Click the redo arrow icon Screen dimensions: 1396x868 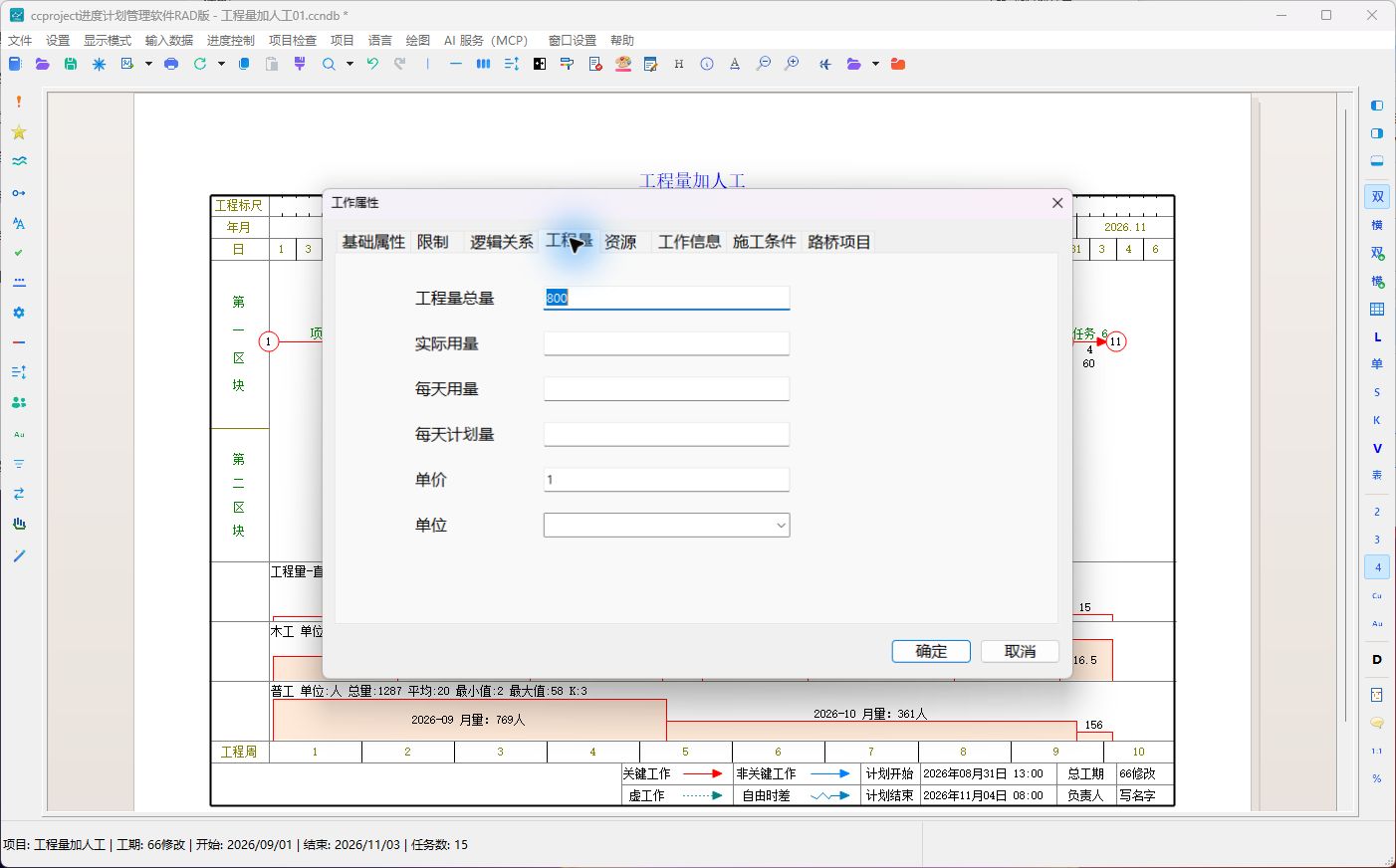(400, 64)
